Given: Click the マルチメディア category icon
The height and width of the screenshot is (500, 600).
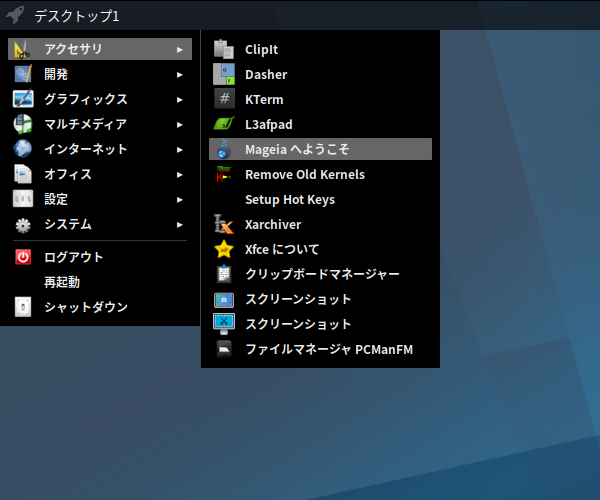Looking at the screenshot, I should point(23,124).
